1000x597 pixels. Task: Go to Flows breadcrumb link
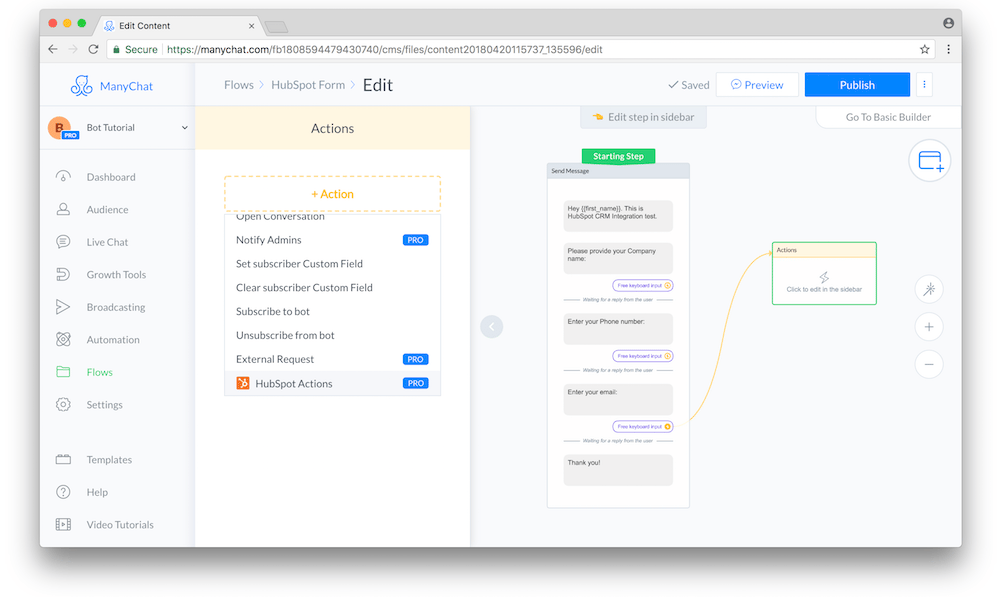(239, 85)
